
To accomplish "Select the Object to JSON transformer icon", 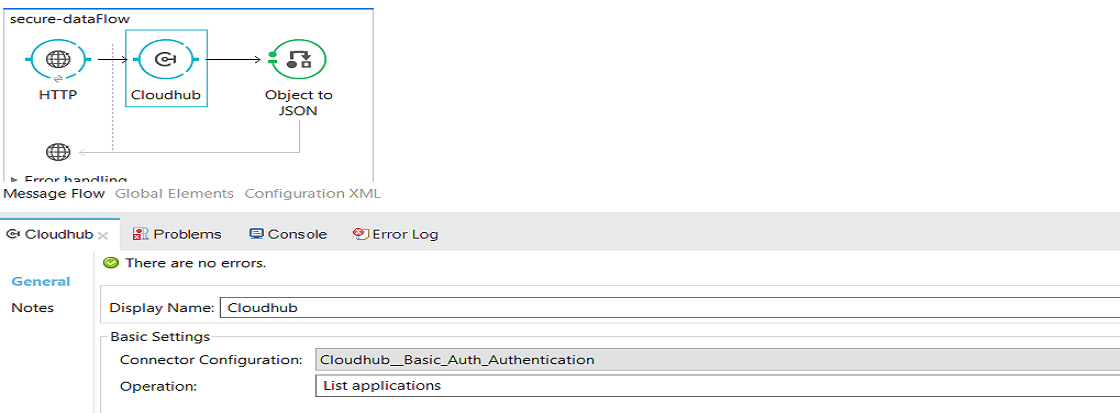I will point(299,59).
